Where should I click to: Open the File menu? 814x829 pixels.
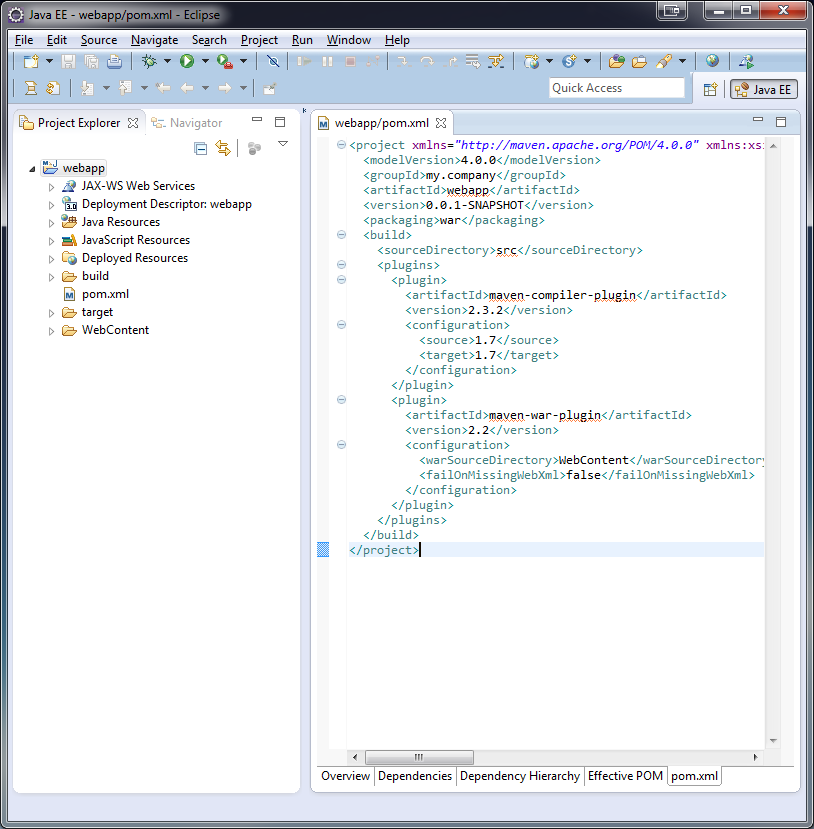[x=24, y=40]
